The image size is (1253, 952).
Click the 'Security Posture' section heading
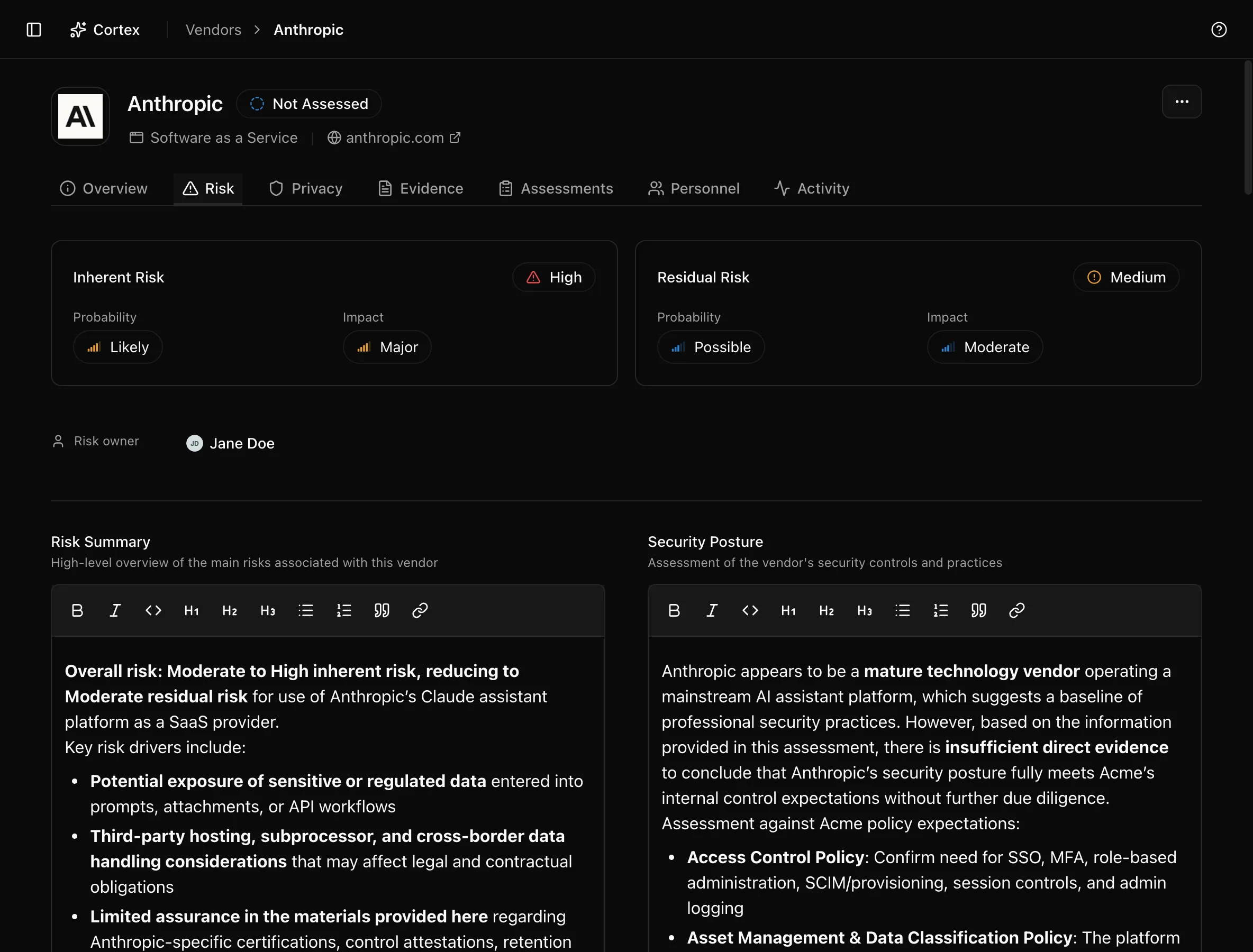[x=705, y=542]
